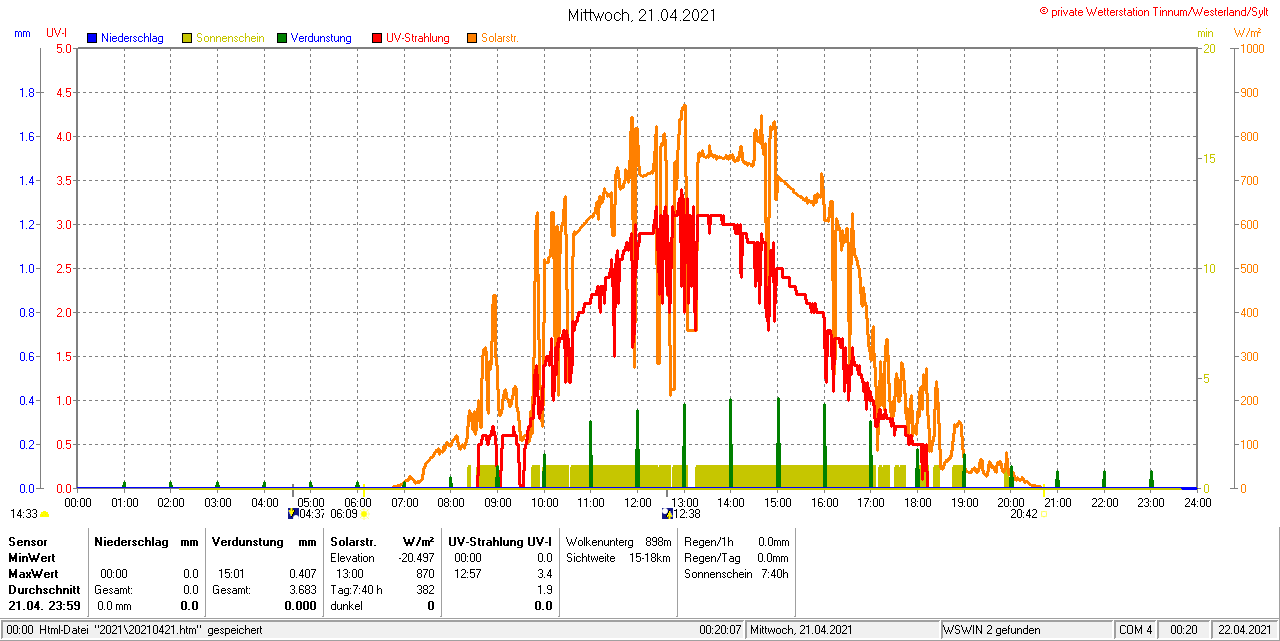1280x641 pixels.
Task: Click the UV average value 1.9
Action: point(544,589)
